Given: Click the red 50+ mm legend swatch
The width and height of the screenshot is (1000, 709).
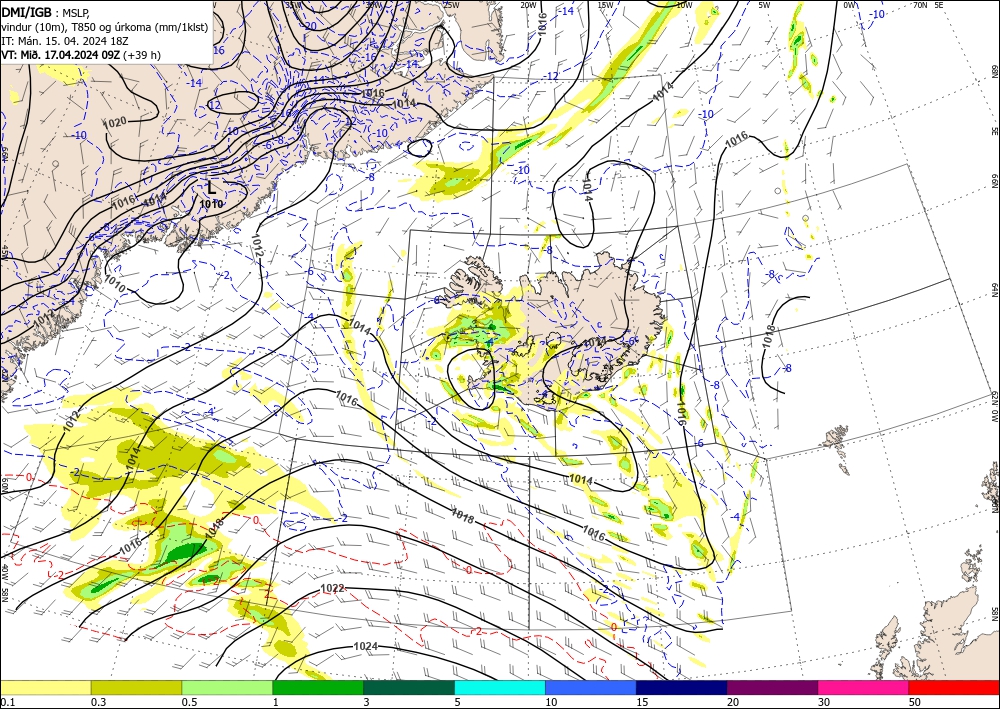Looking at the screenshot, I should coord(954,687).
